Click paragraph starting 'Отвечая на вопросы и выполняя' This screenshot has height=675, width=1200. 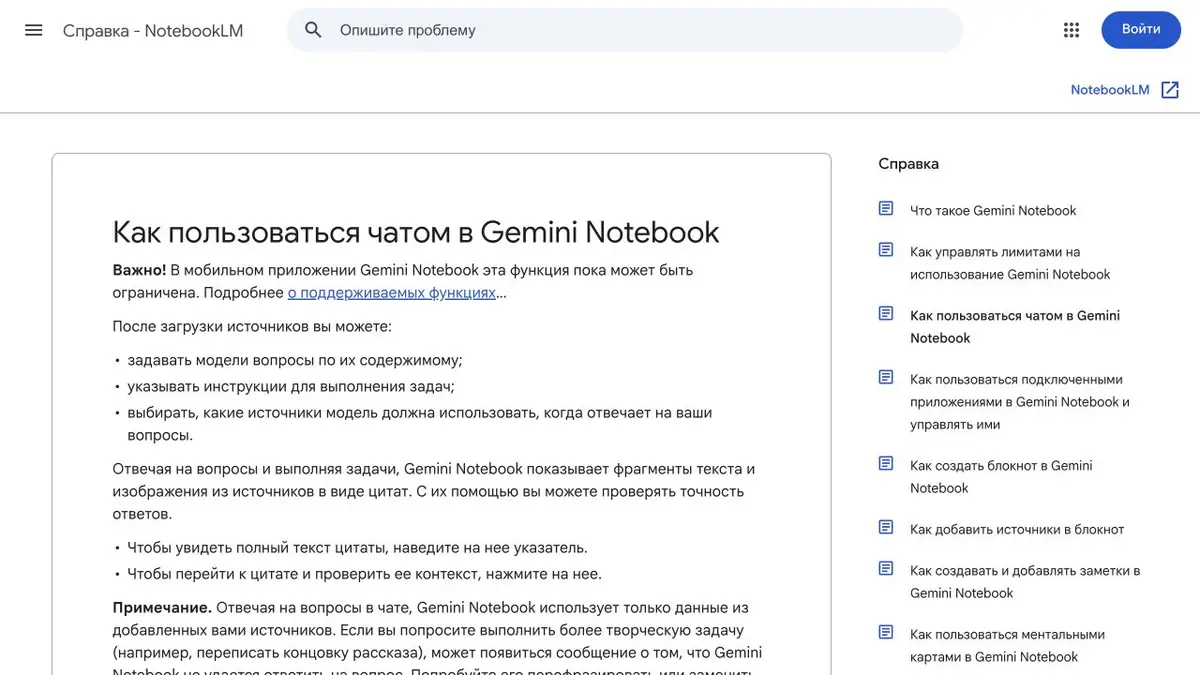(x=433, y=491)
